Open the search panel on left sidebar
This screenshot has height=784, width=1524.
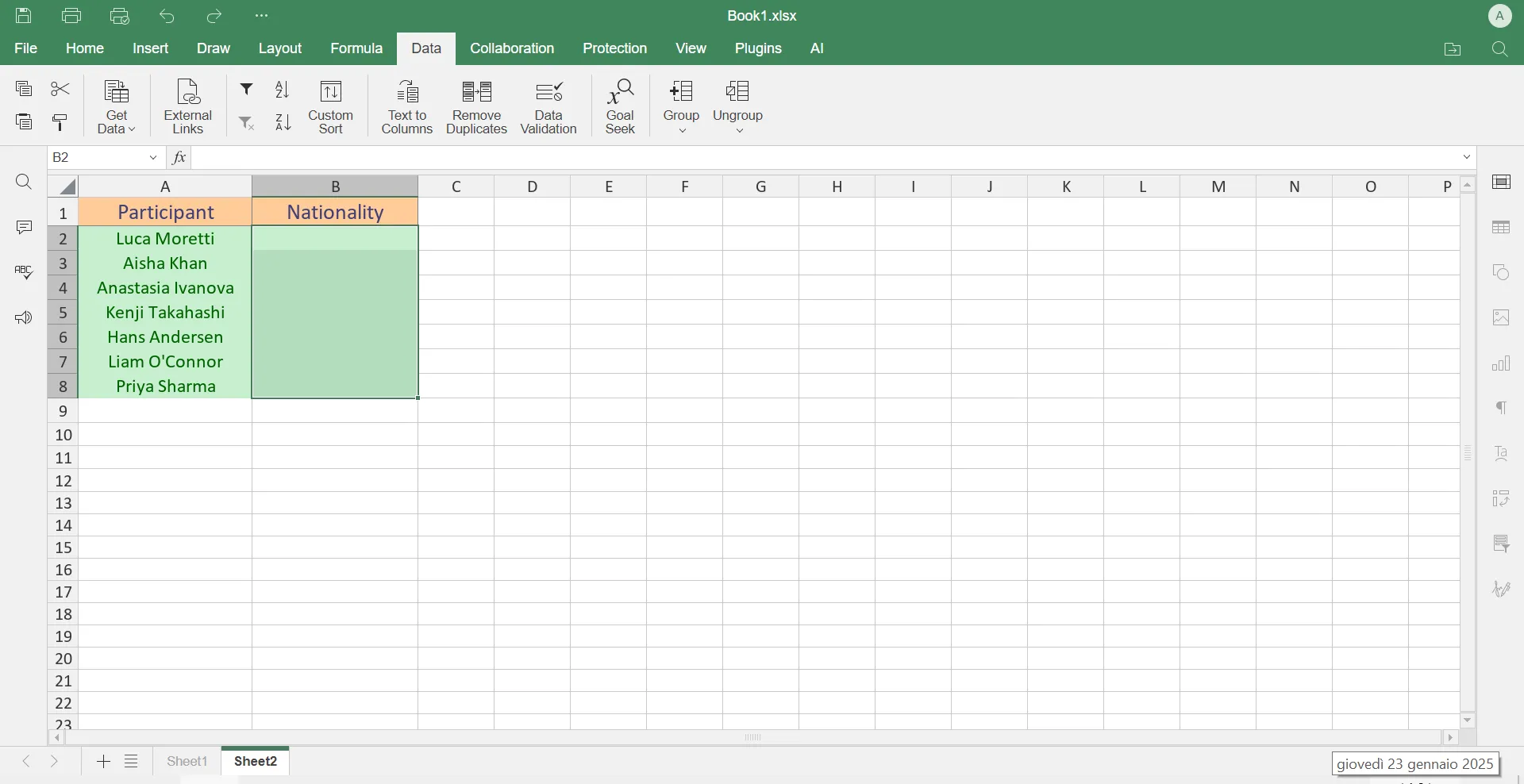pyautogui.click(x=24, y=183)
